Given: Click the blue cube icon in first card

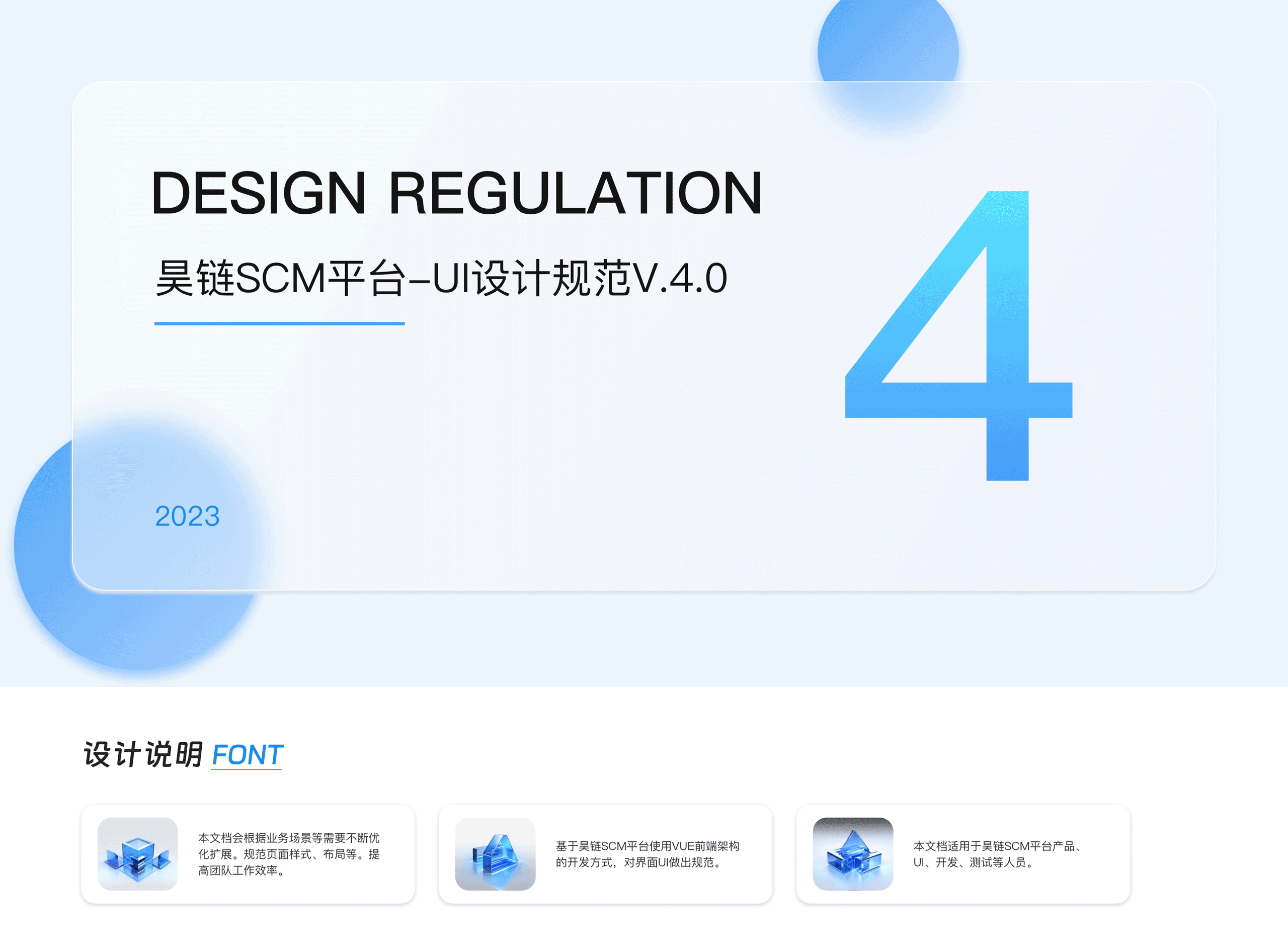Looking at the screenshot, I should 137,853.
